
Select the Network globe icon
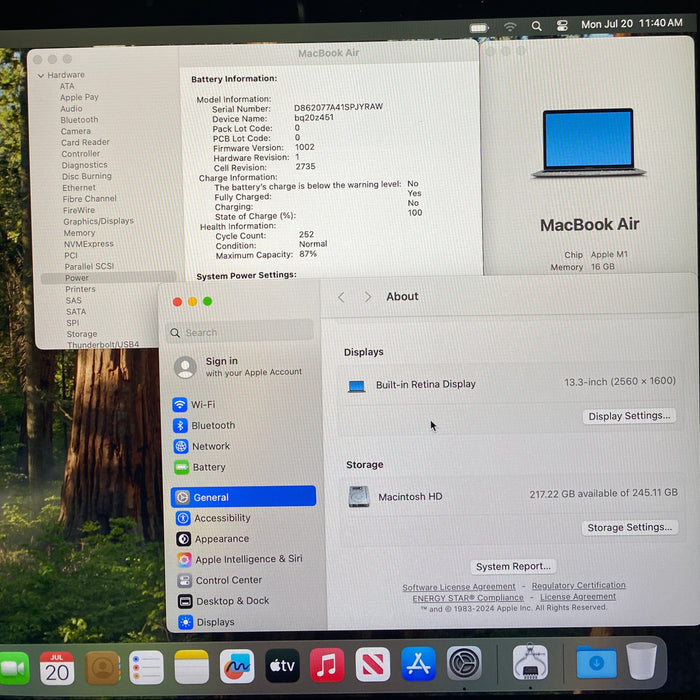(x=181, y=446)
